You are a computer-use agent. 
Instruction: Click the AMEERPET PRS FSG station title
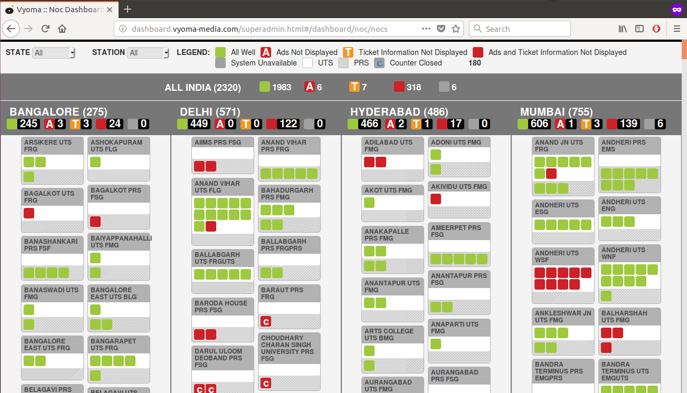click(456, 231)
